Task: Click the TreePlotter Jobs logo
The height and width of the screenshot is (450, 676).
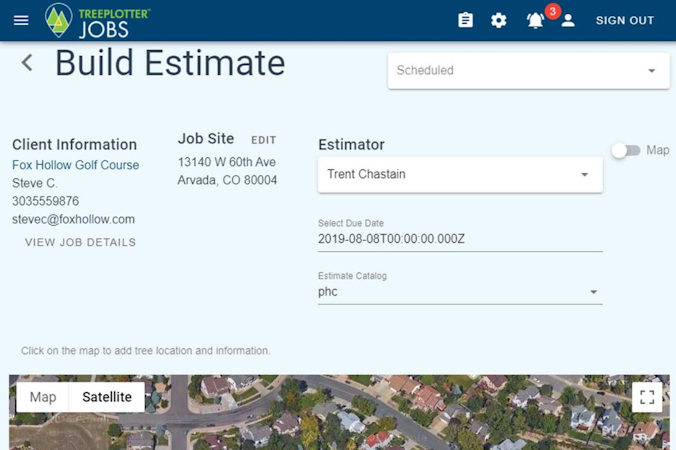Action: 97,20
